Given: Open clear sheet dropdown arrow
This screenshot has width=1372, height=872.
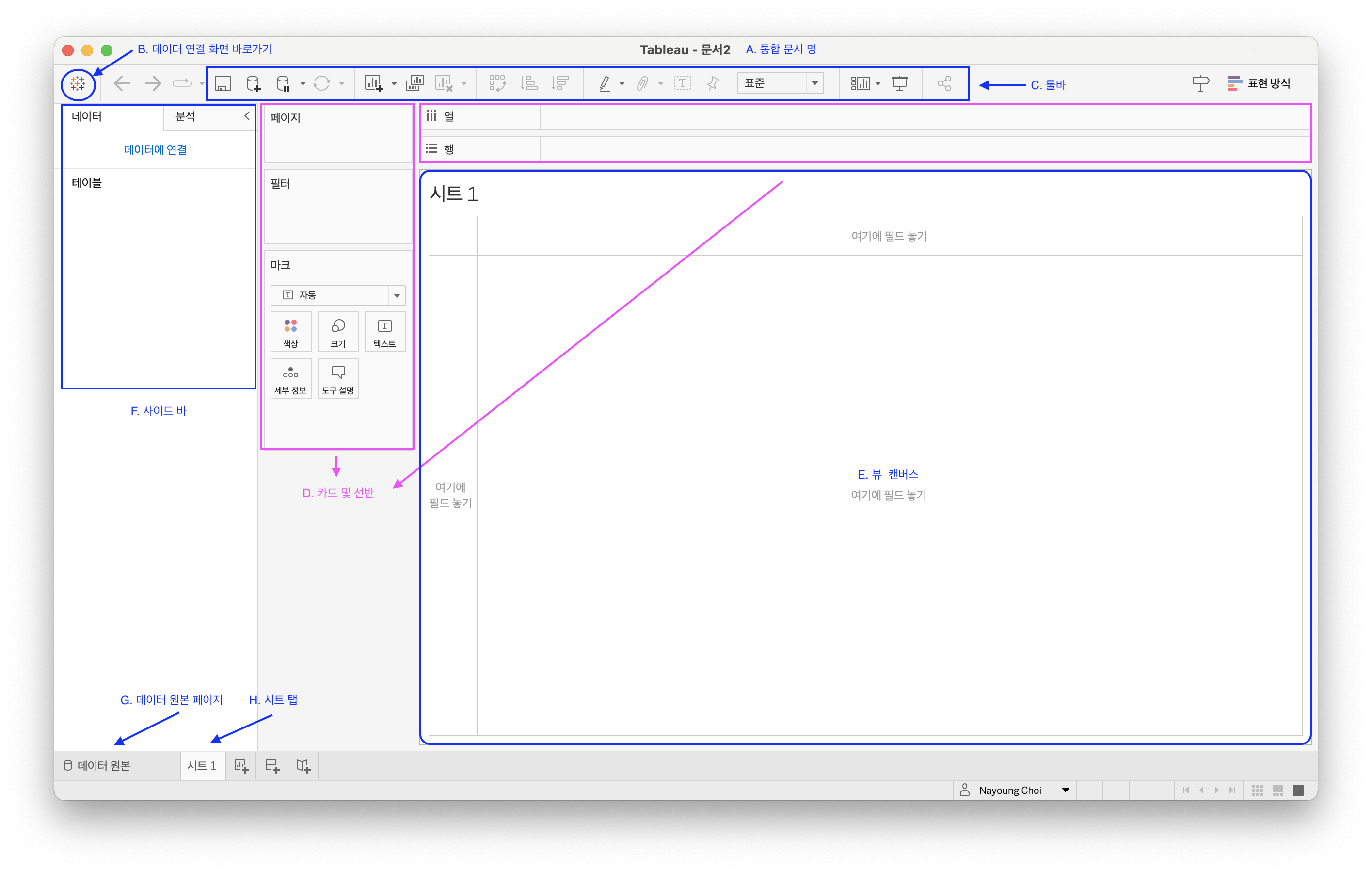Looking at the screenshot, I should (464, 84).
